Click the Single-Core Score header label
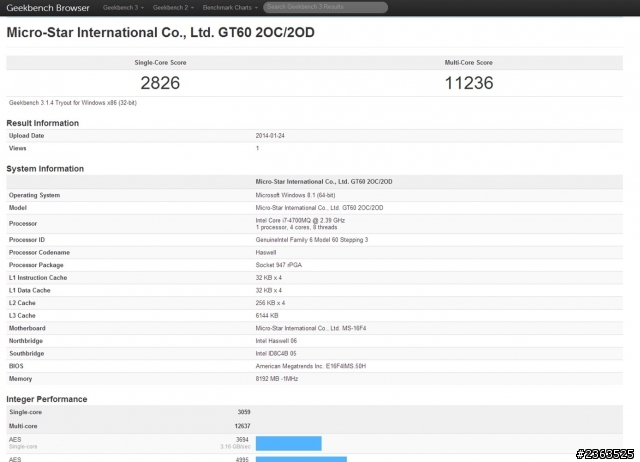The image size is (640, 462). (160, 62)
